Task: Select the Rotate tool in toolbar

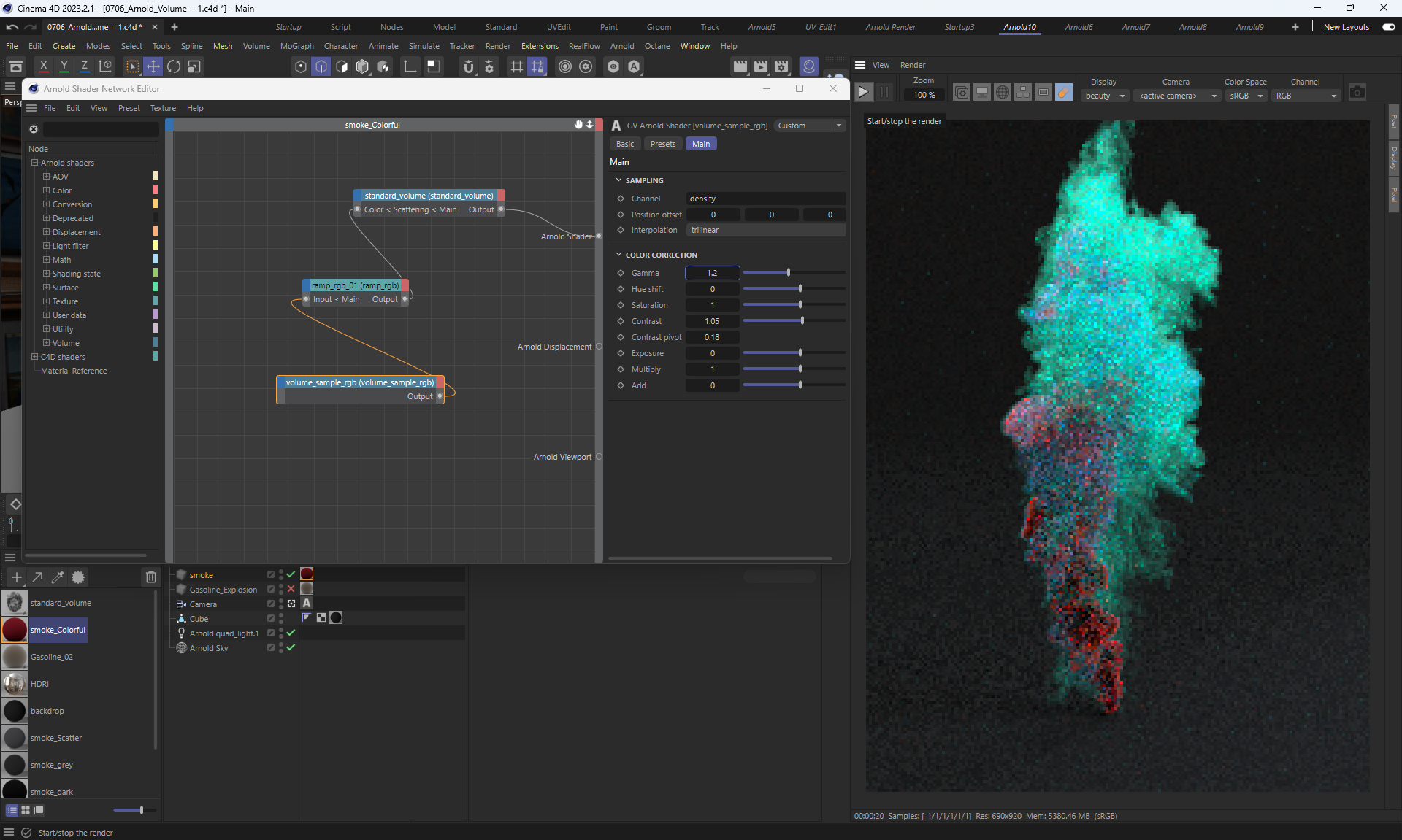Action: (x=174, y=66)
